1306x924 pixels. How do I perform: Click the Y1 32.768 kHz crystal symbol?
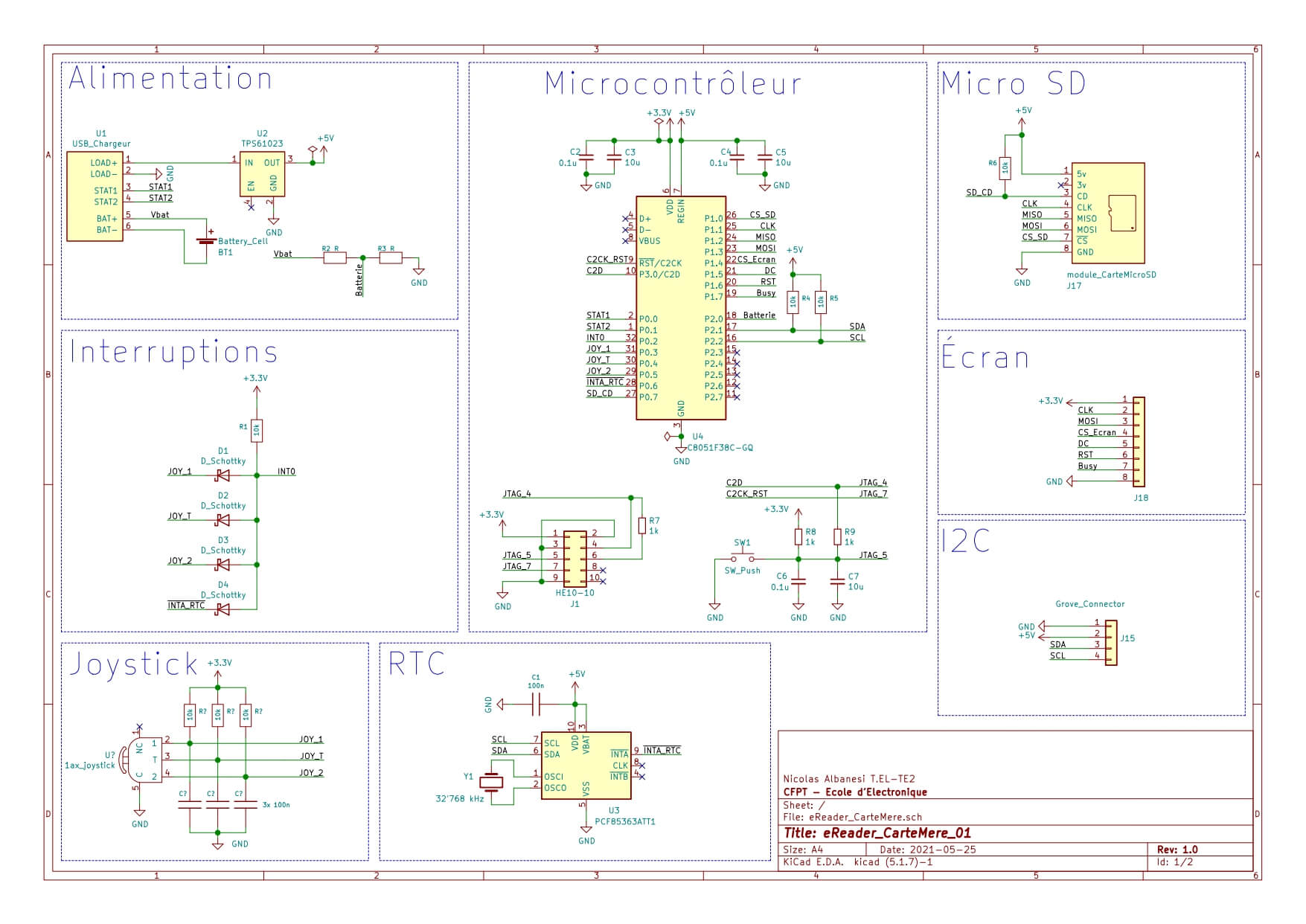pyautogui.click(x=490, y=781)
